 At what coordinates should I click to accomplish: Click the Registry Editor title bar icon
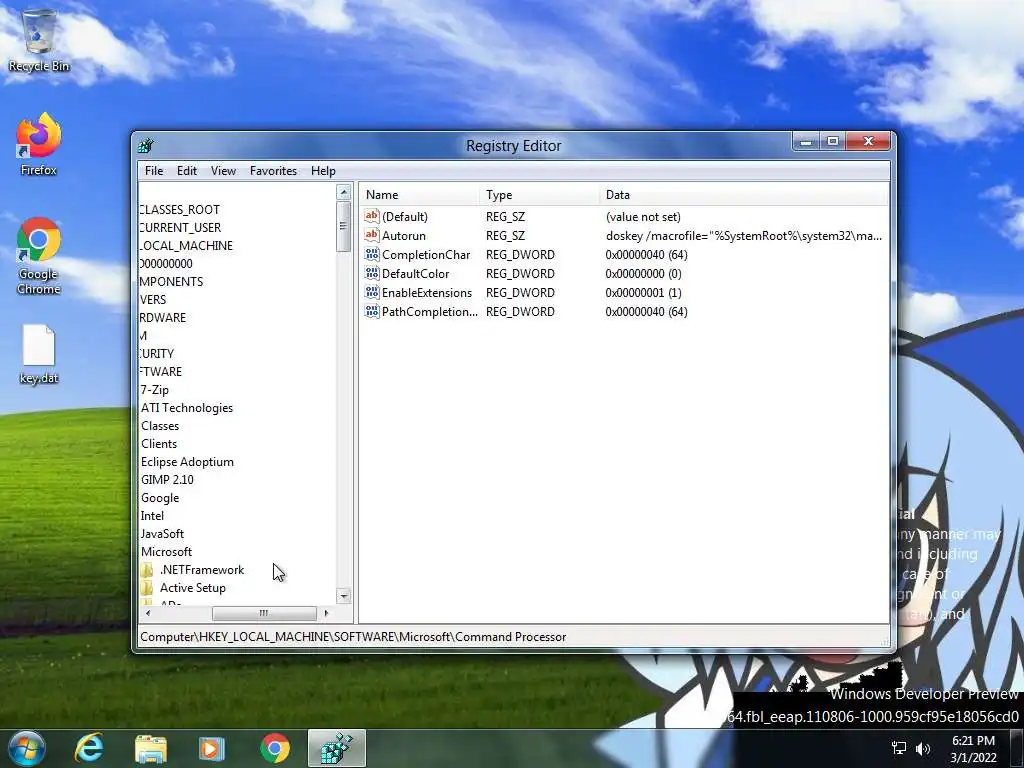pos(146,145)
